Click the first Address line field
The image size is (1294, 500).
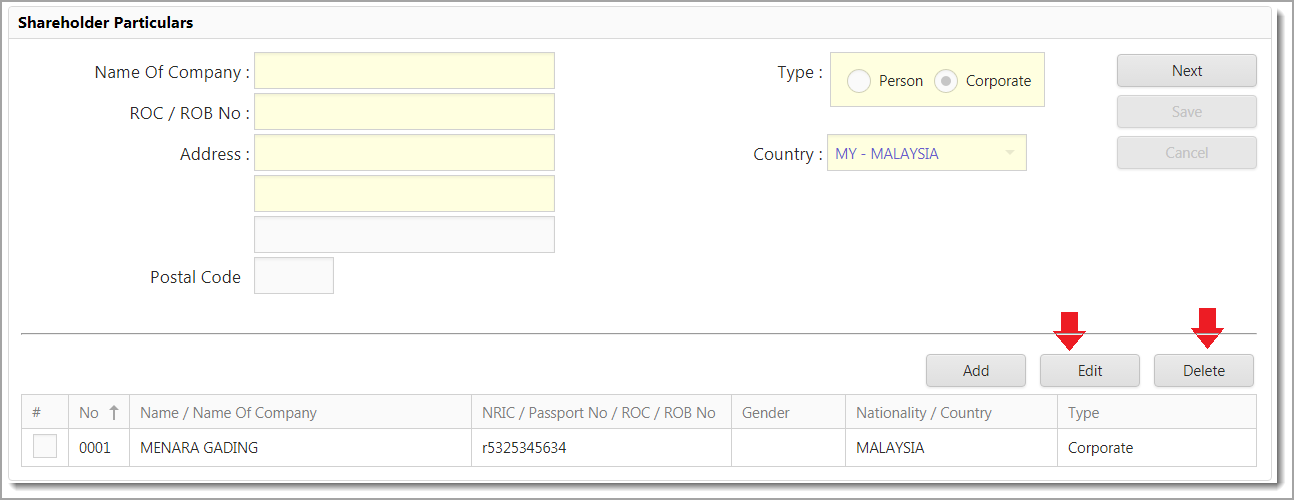[x=404, y=153]
